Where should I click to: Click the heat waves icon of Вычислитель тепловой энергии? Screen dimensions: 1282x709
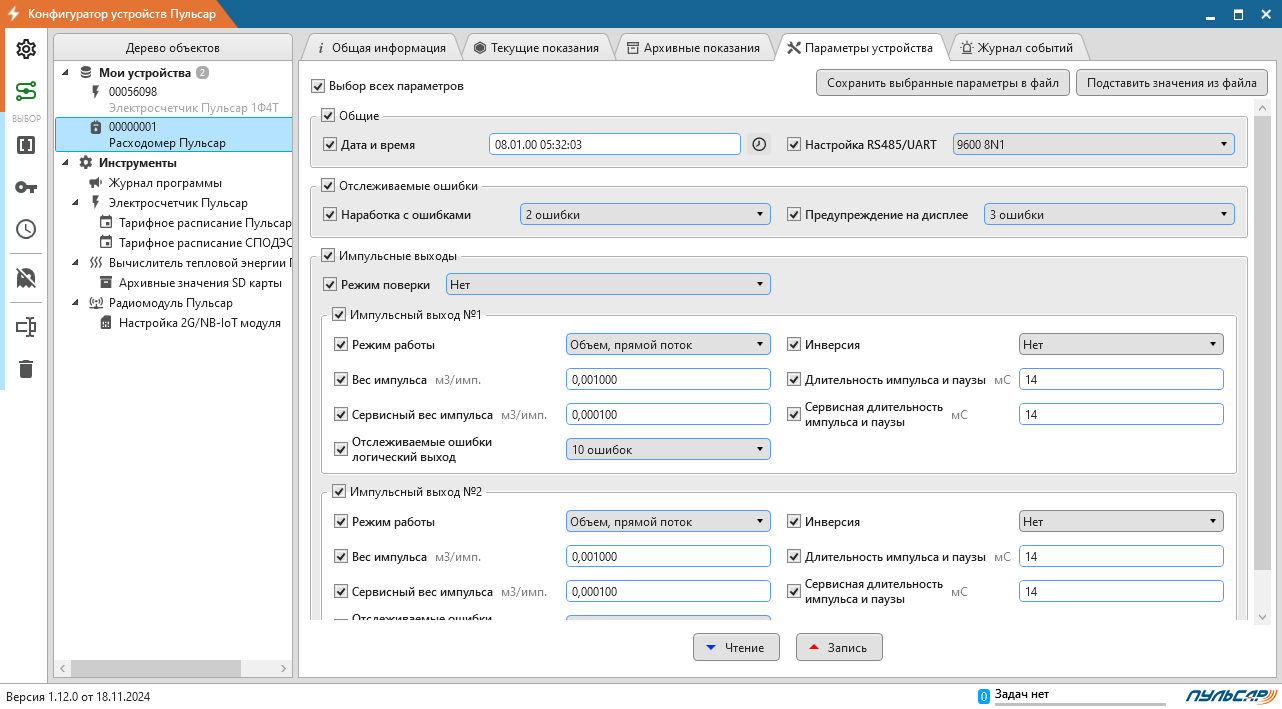pos(96,263)
